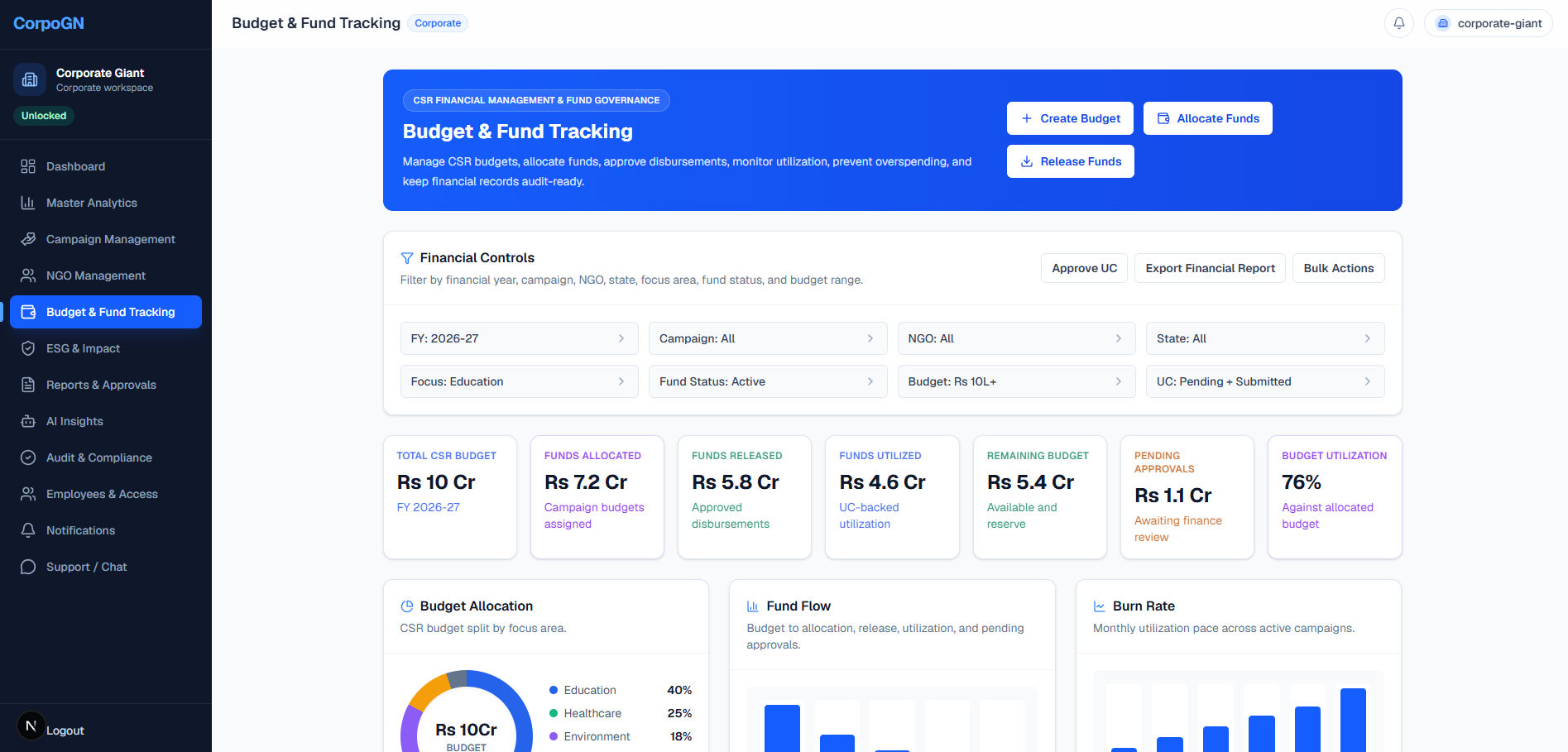
Task: Click the Allocate Funds button
Action: pyautogui.click(x=1208, y=118)
